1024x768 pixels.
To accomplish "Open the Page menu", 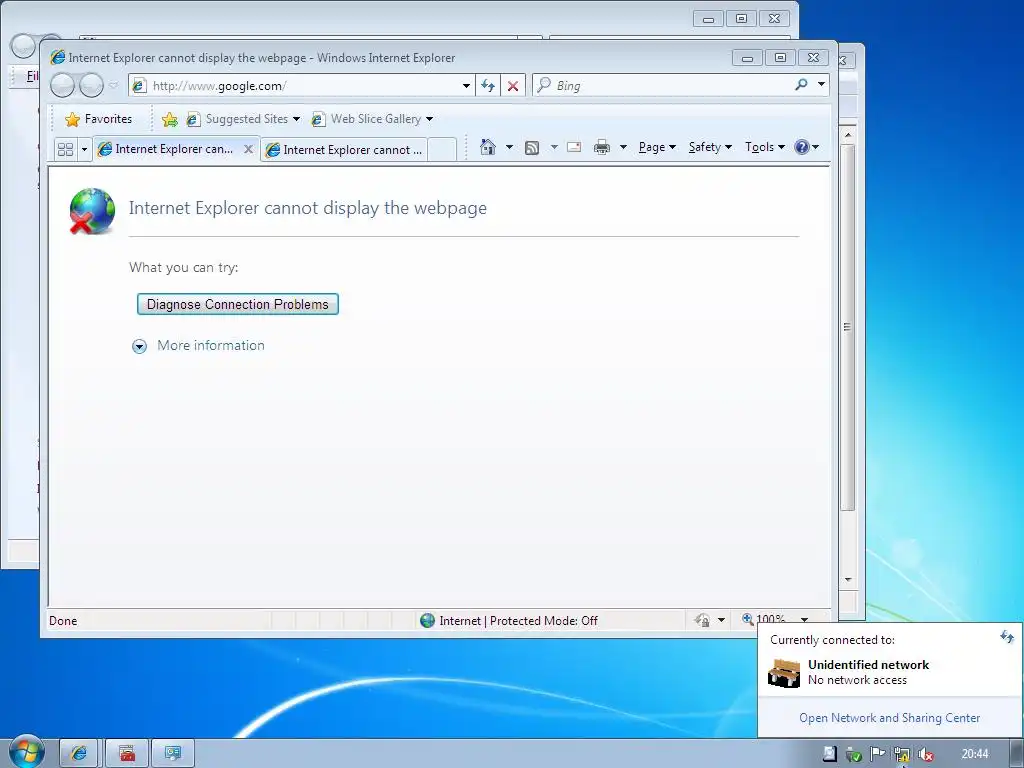I will [x=657, y=147].
